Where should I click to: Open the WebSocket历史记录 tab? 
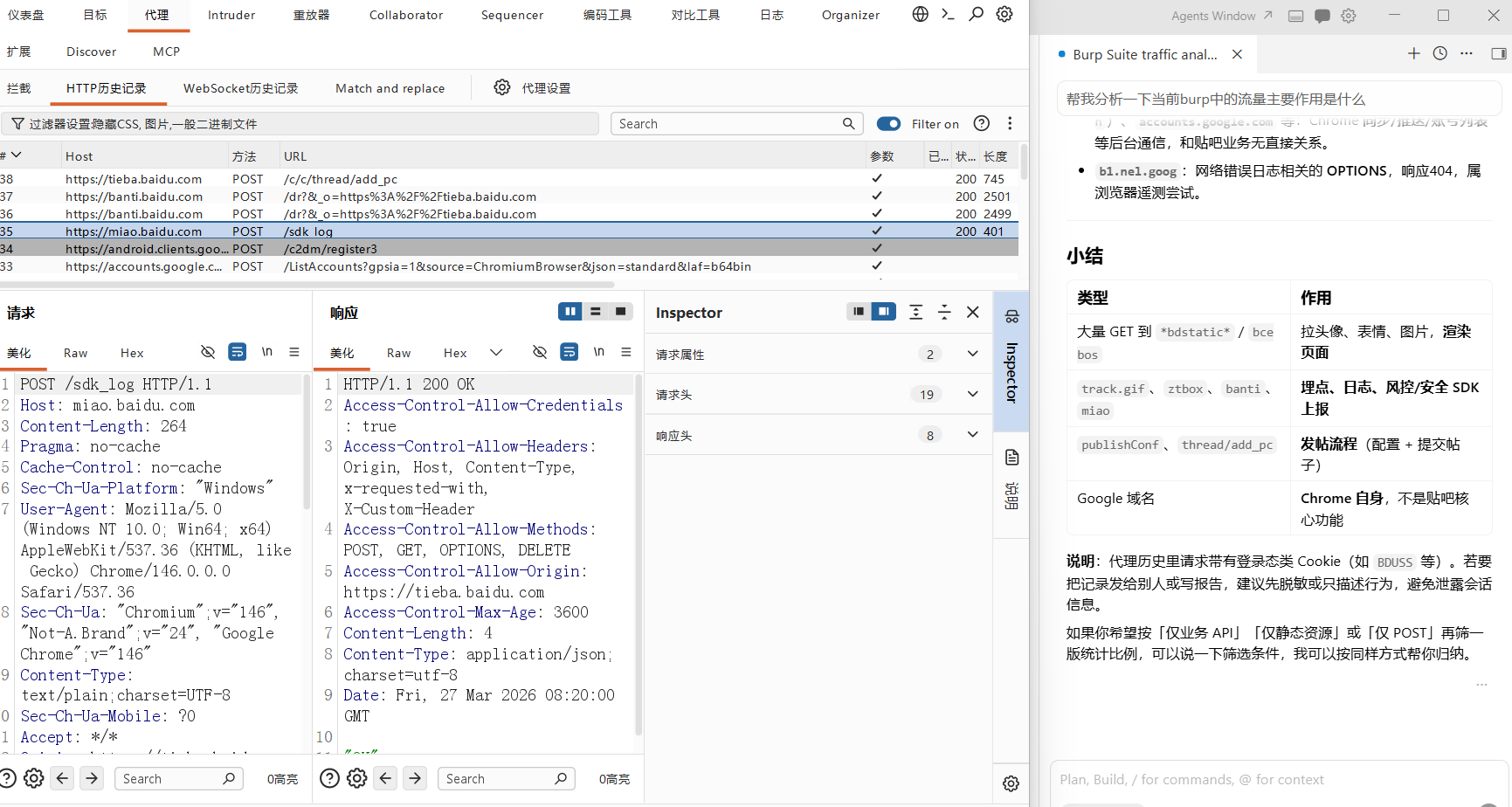pyautogui.click(x=240, y=88)
